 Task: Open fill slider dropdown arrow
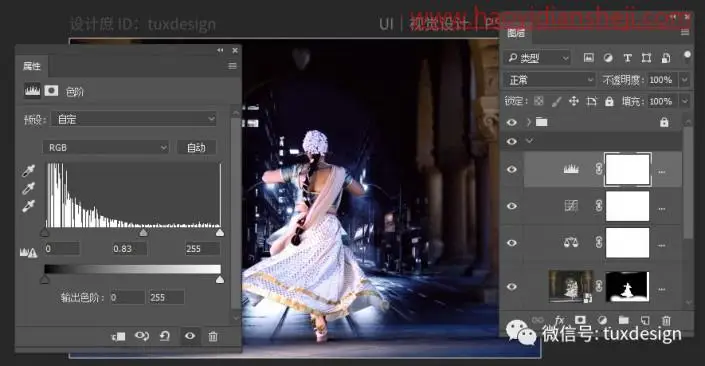coord(684,101)
